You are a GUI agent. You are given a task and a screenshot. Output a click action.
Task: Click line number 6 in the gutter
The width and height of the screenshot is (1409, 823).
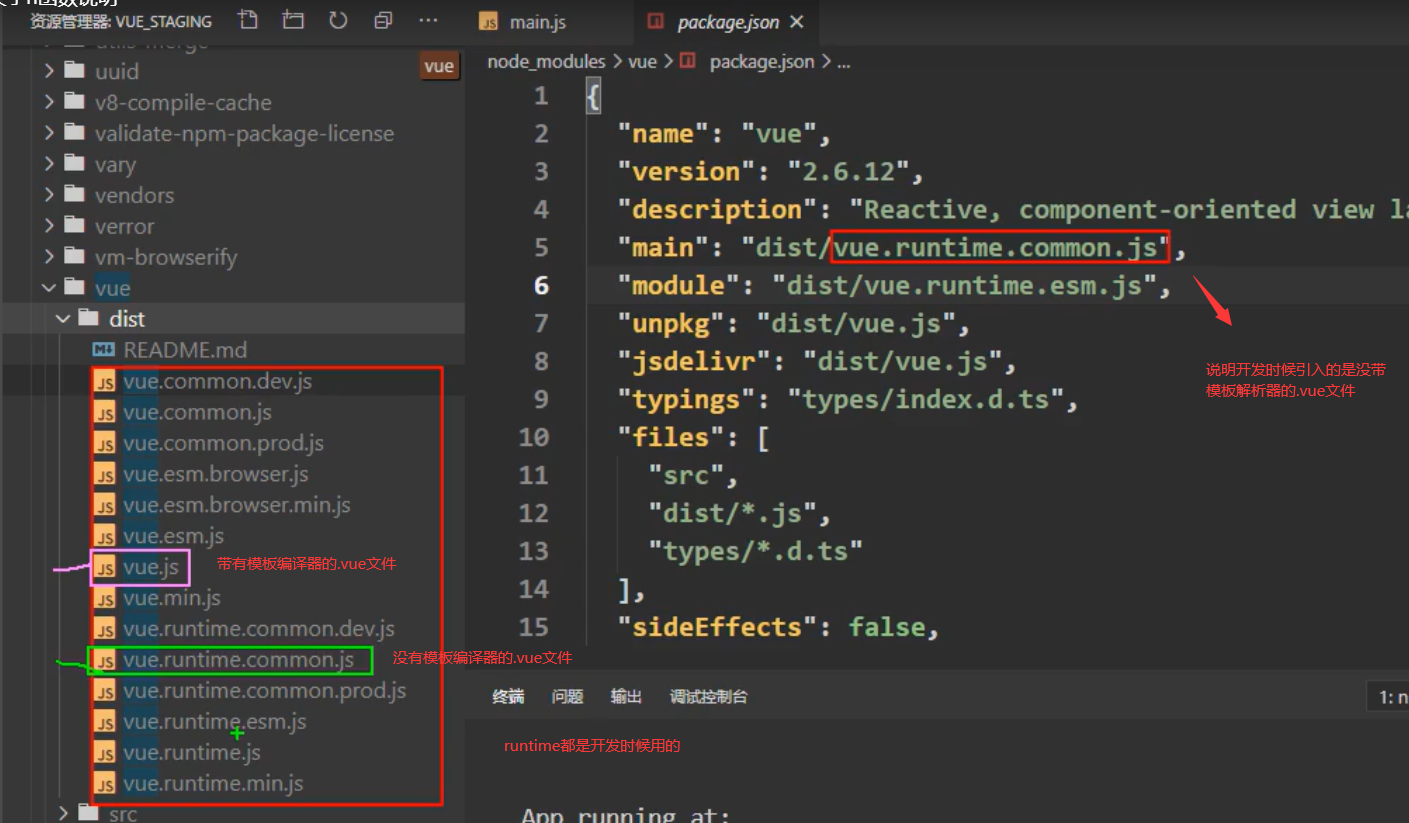click(541, 286)
